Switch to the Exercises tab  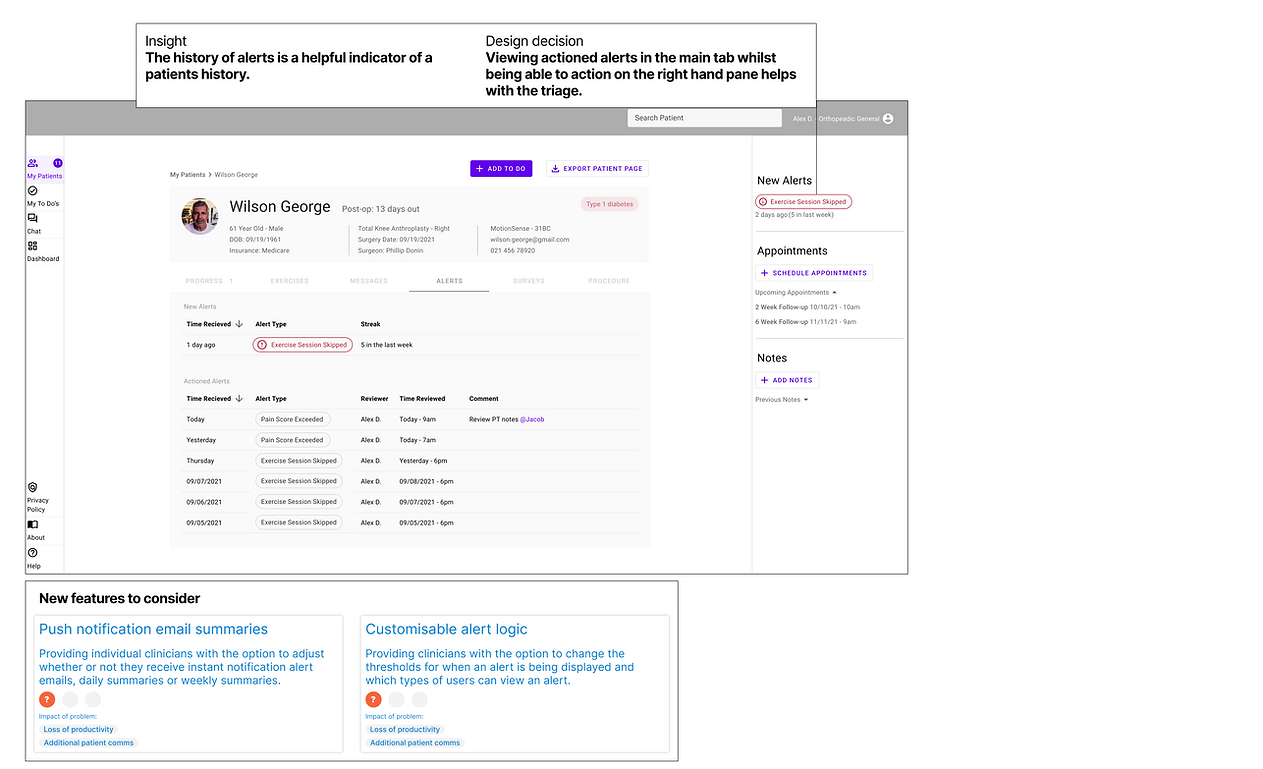(289, 281)
